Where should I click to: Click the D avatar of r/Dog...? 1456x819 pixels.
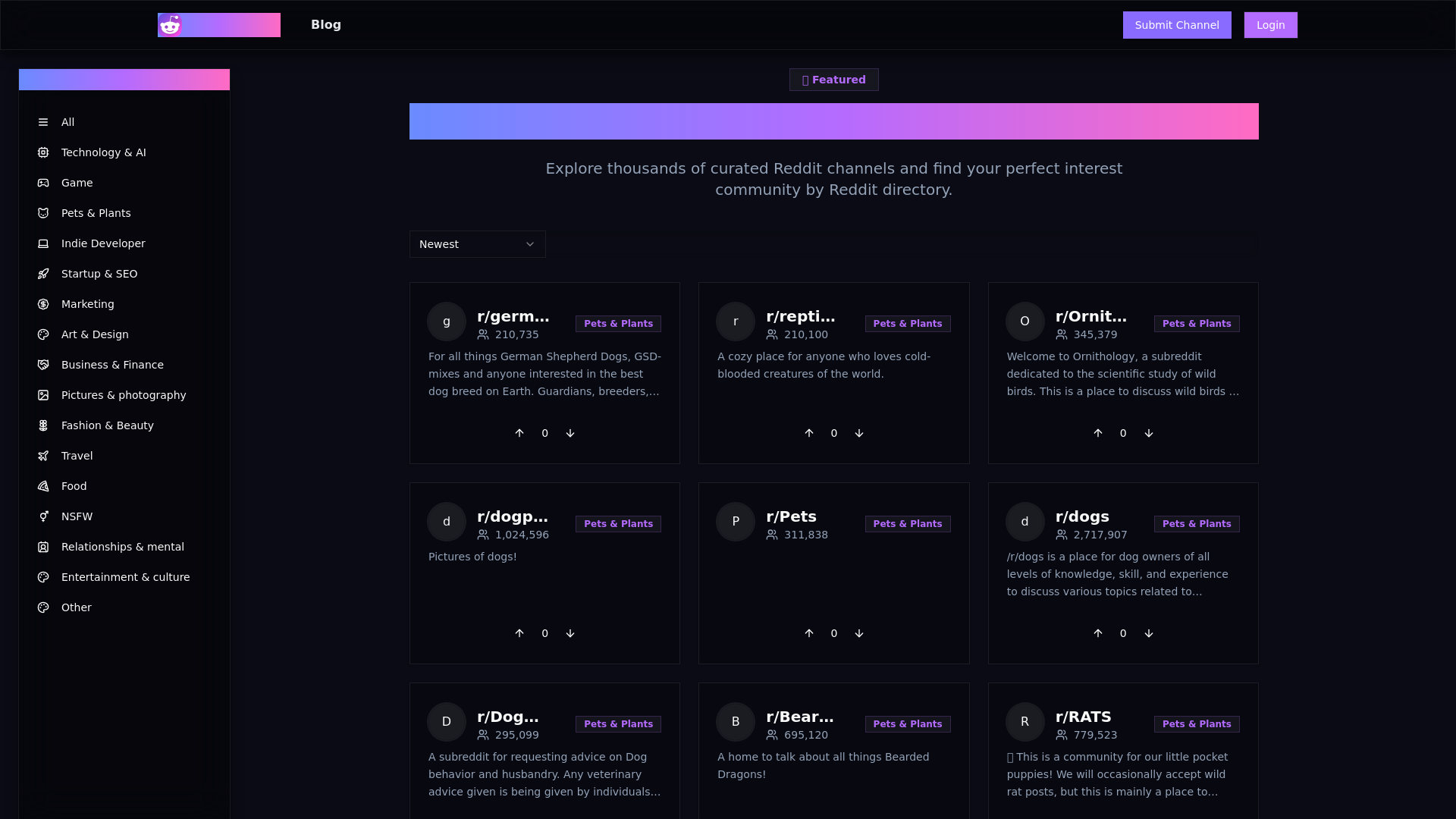click(x=447, y=722)
